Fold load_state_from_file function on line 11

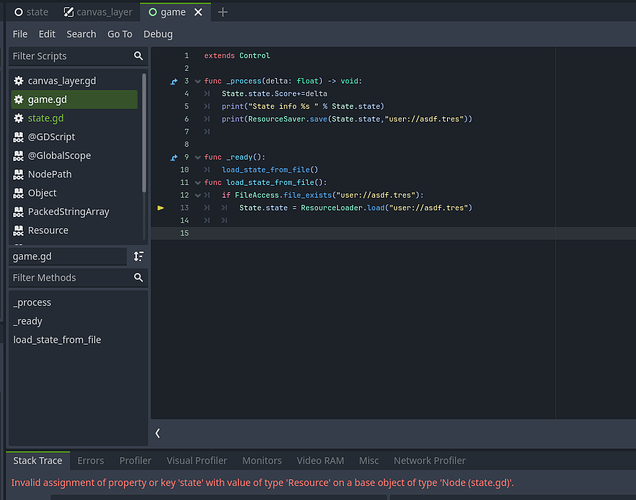coord(198,182)
